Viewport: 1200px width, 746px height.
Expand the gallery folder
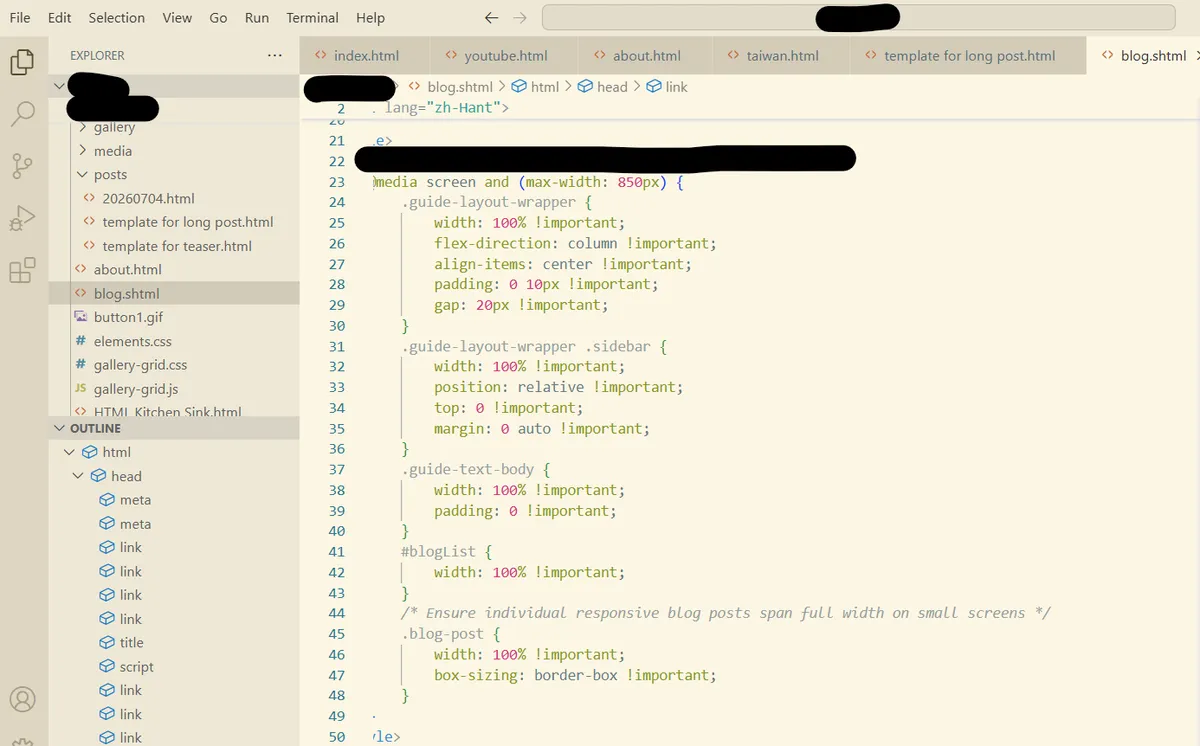pyautogui.click(x=82, y=127)
